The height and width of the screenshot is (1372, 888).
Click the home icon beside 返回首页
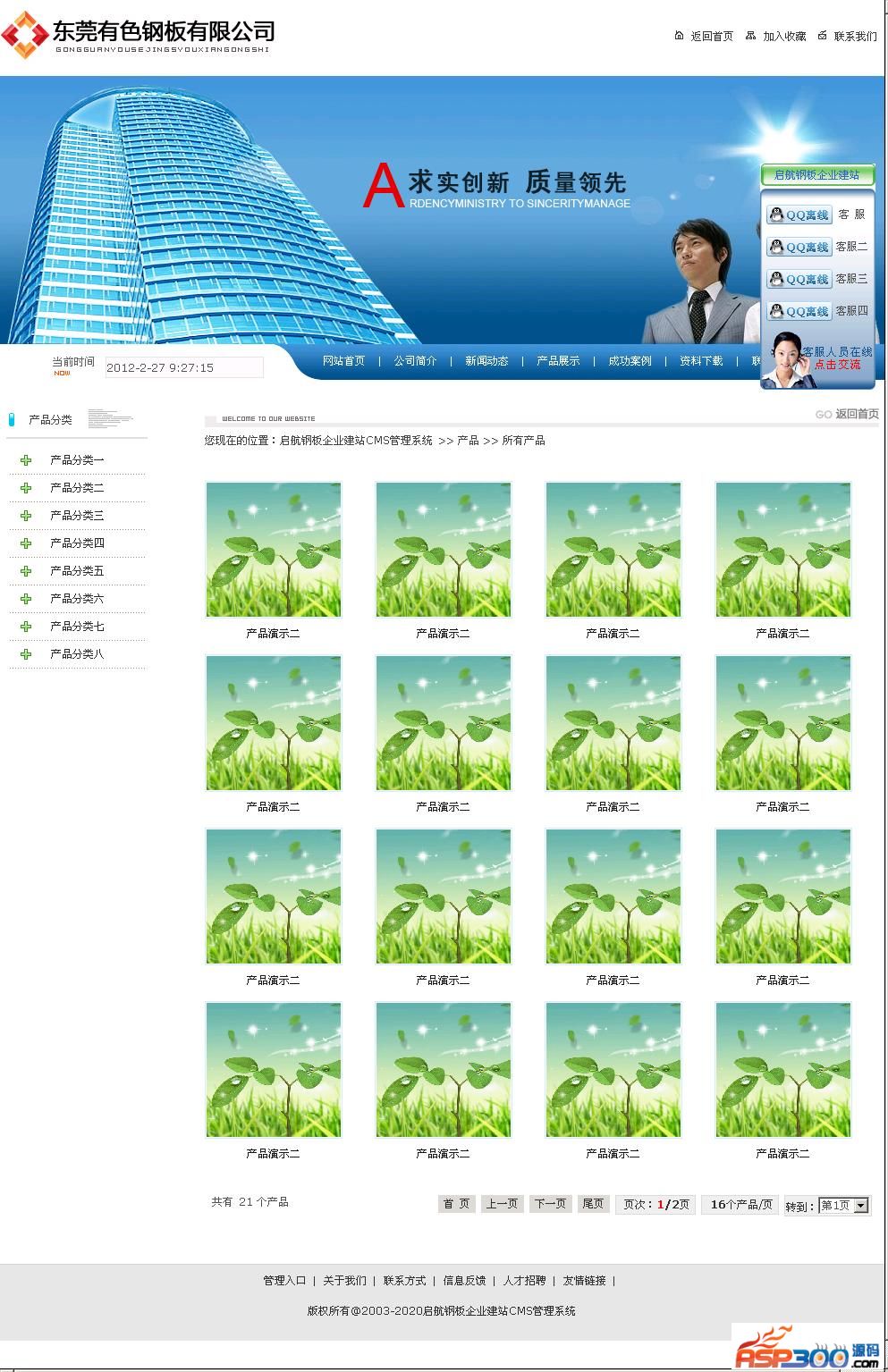tap(679, 36)
